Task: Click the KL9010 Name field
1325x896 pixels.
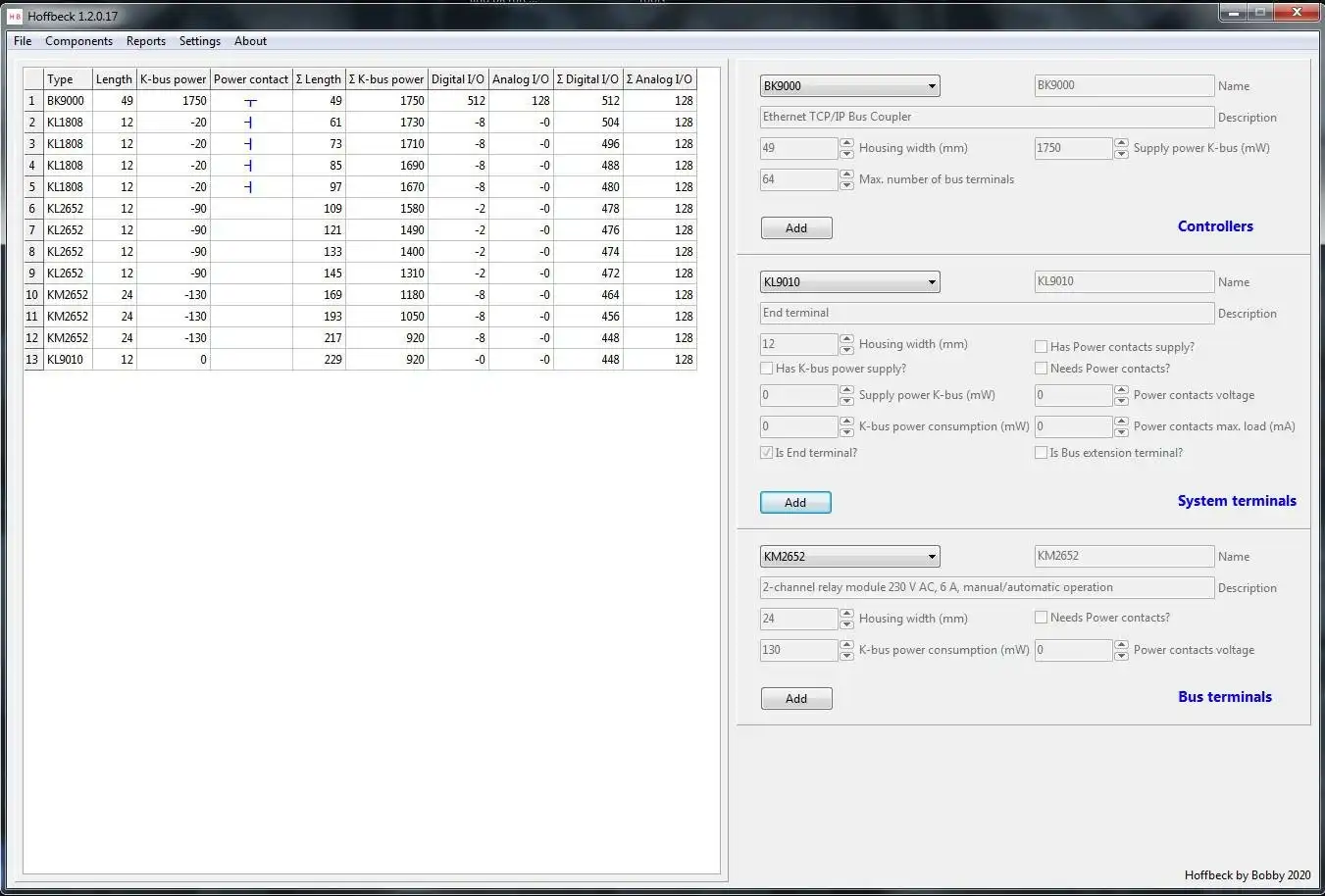Action: click(1124, 281)
